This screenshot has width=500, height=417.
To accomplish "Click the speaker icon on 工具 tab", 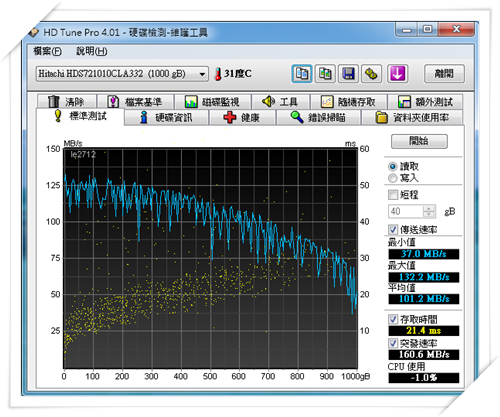I will (268, 101).
